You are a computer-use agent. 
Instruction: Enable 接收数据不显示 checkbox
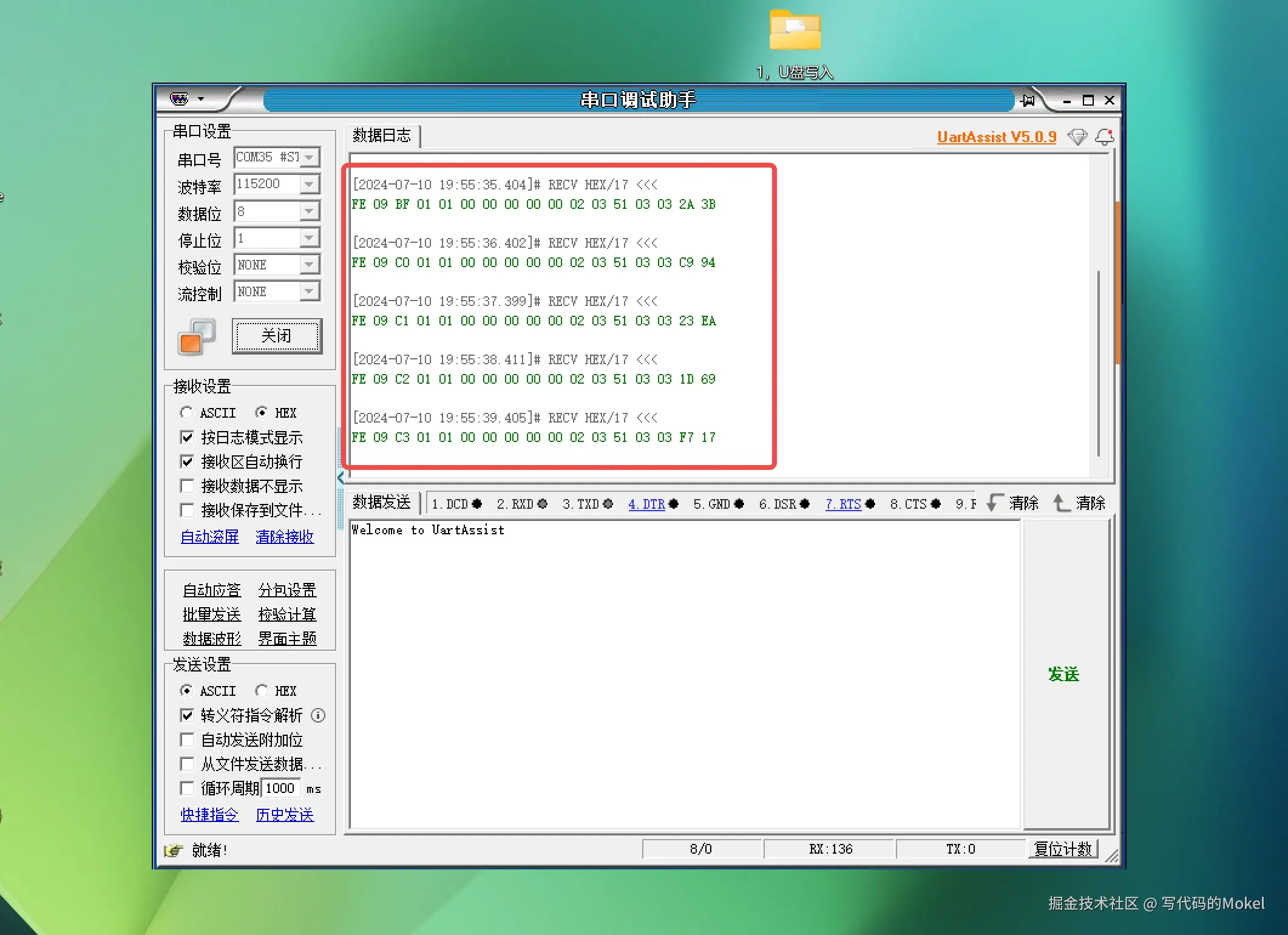click(188, 486)
